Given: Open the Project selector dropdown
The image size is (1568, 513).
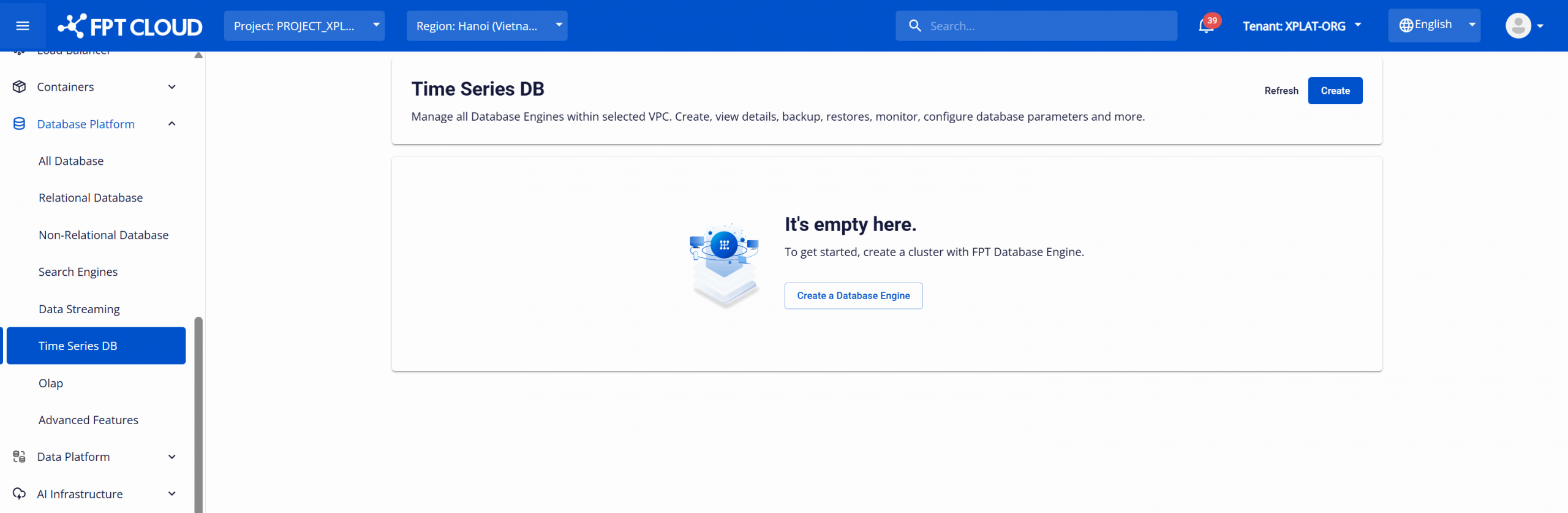Looking at the screenshot, I should pyautogui.click(x=304, y=26).
